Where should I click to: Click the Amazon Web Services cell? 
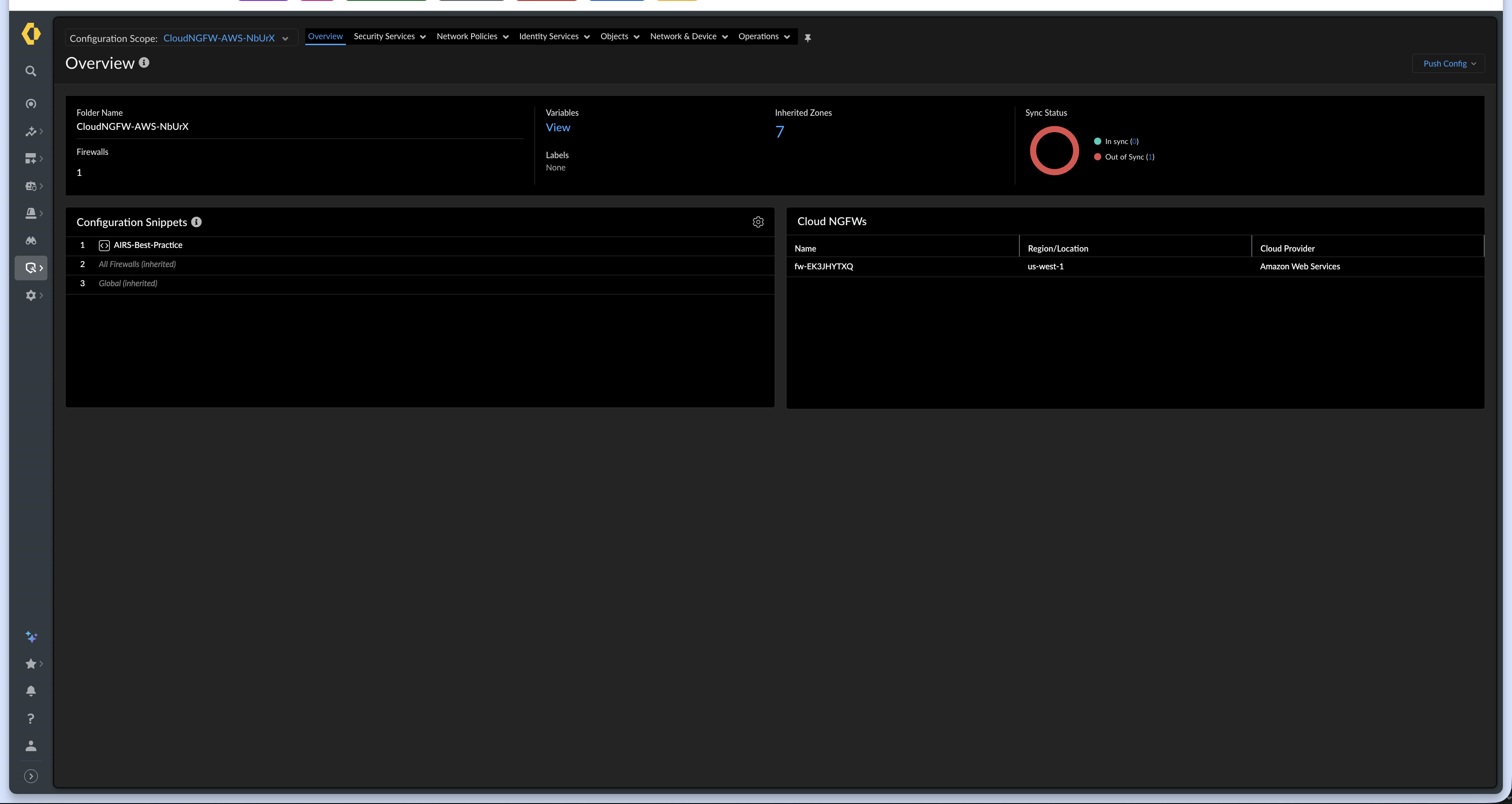(1300, 267)
